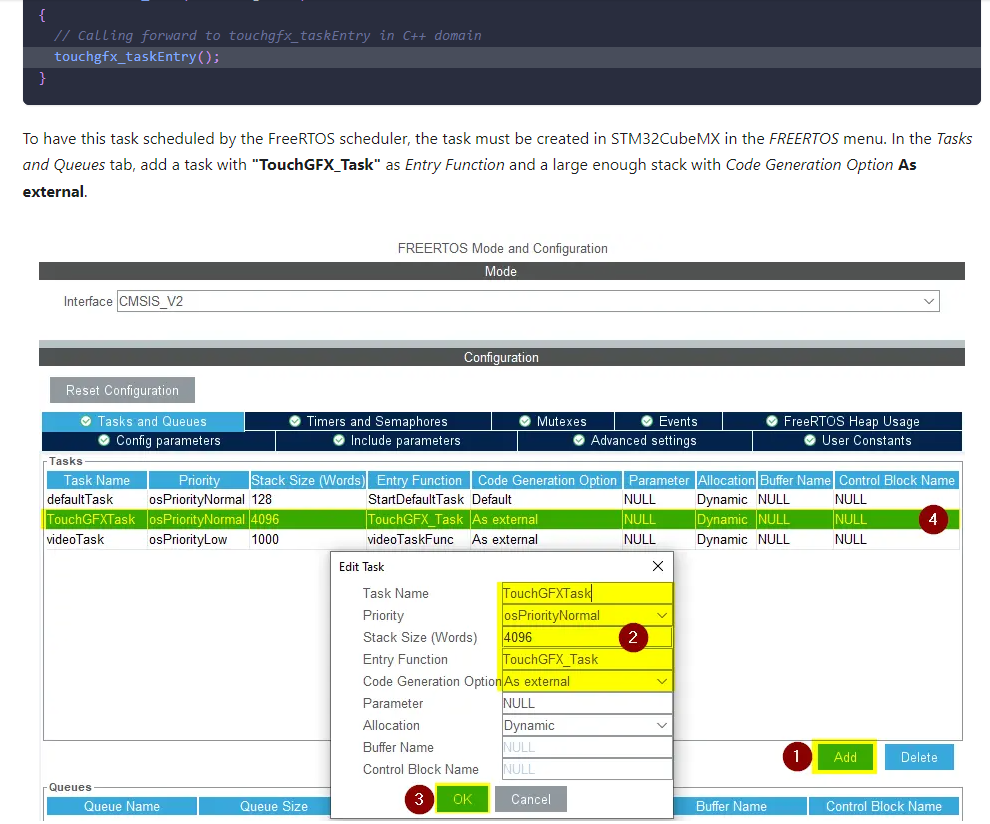The width and height of the screenshot is (990, 824).
Task: Switch to the Config parameters tab
Action: coord(159,441)
